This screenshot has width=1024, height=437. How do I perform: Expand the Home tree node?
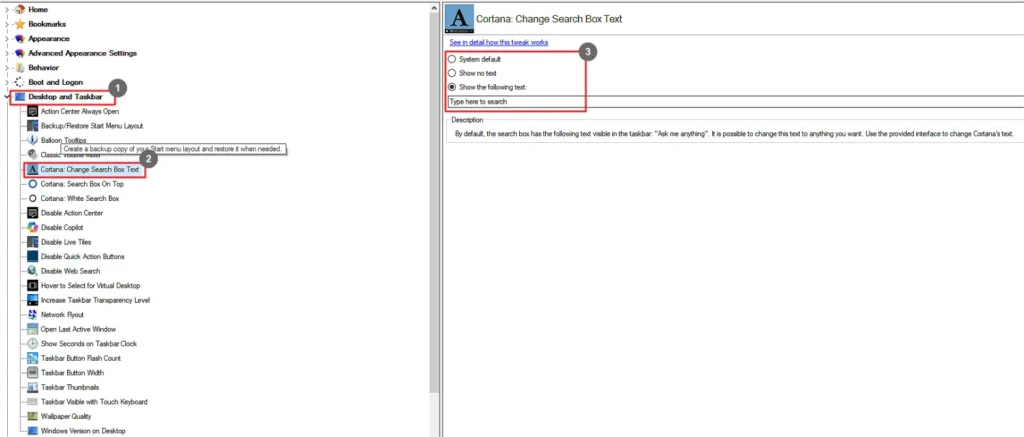tap(7, 10)
